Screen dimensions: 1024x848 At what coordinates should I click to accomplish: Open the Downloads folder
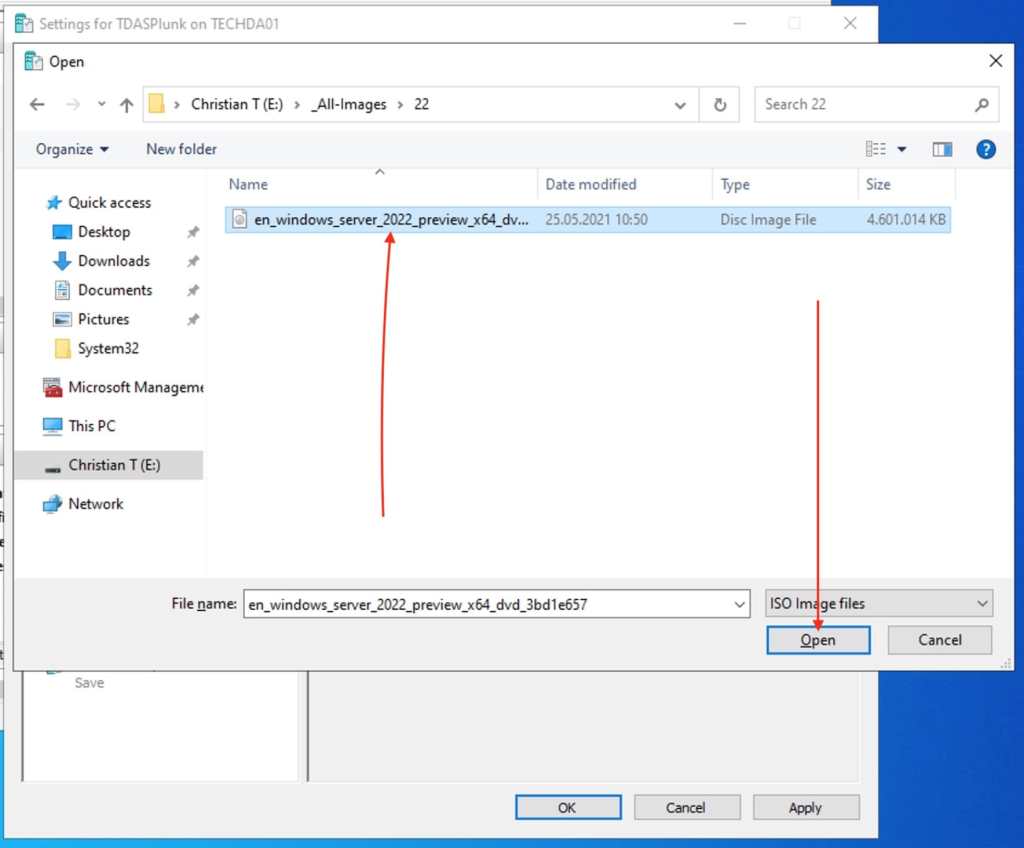112,261
